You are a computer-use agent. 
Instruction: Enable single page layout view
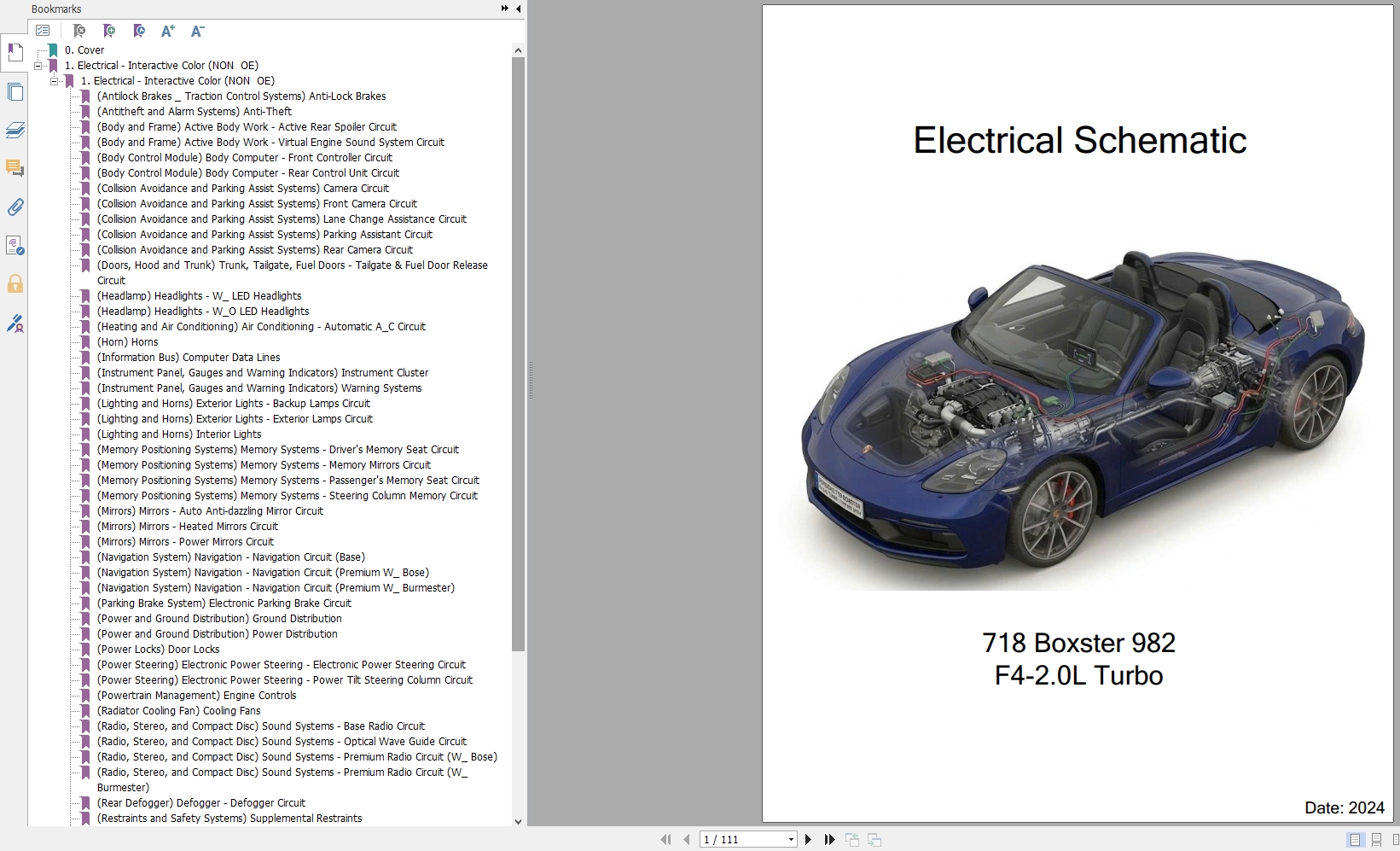click(1355, 840)
